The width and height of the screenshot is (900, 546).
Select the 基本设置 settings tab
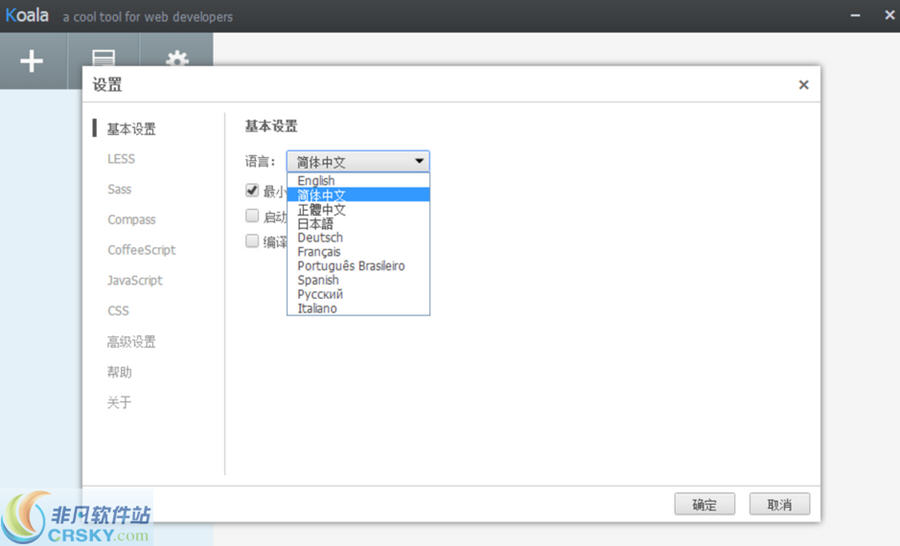[131, 129]
